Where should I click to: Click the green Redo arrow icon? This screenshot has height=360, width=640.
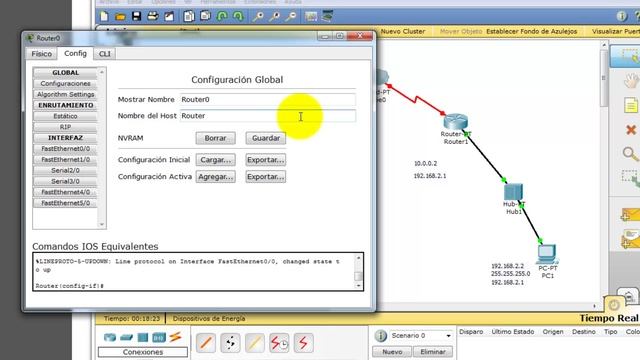point(238,16)
